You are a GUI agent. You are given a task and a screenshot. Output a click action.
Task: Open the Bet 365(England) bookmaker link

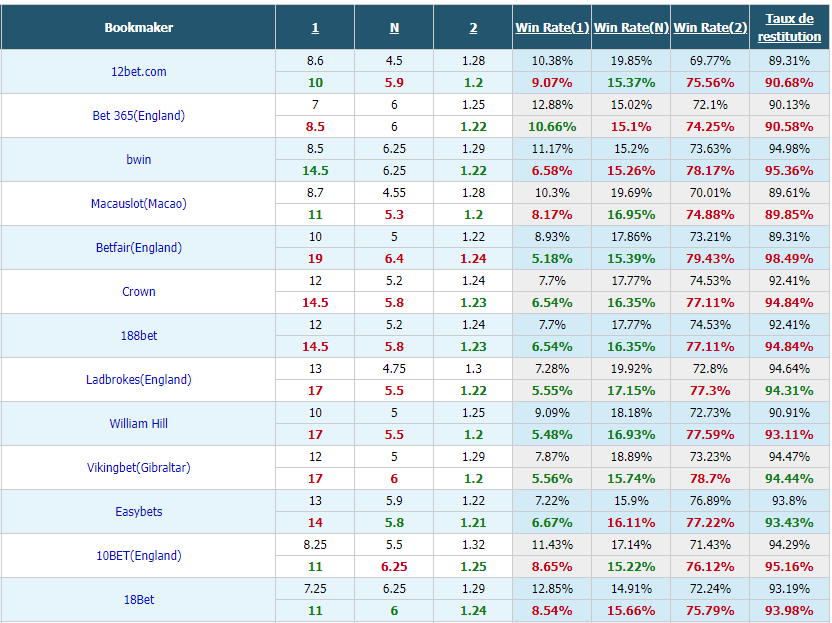pos(138,116)
